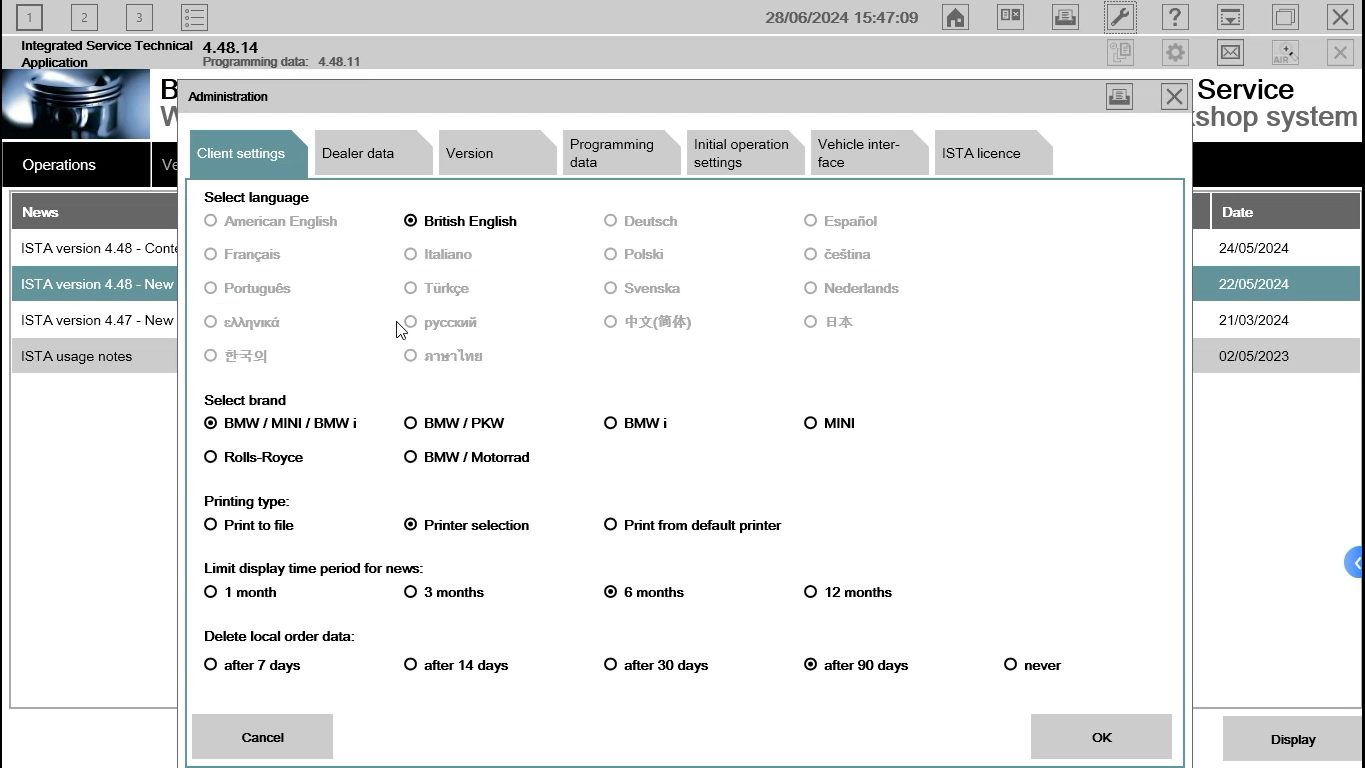The height and width of the screenshot is (768, 1365).
Task: Confirm settings with OK button
Action: point(1101,737)
